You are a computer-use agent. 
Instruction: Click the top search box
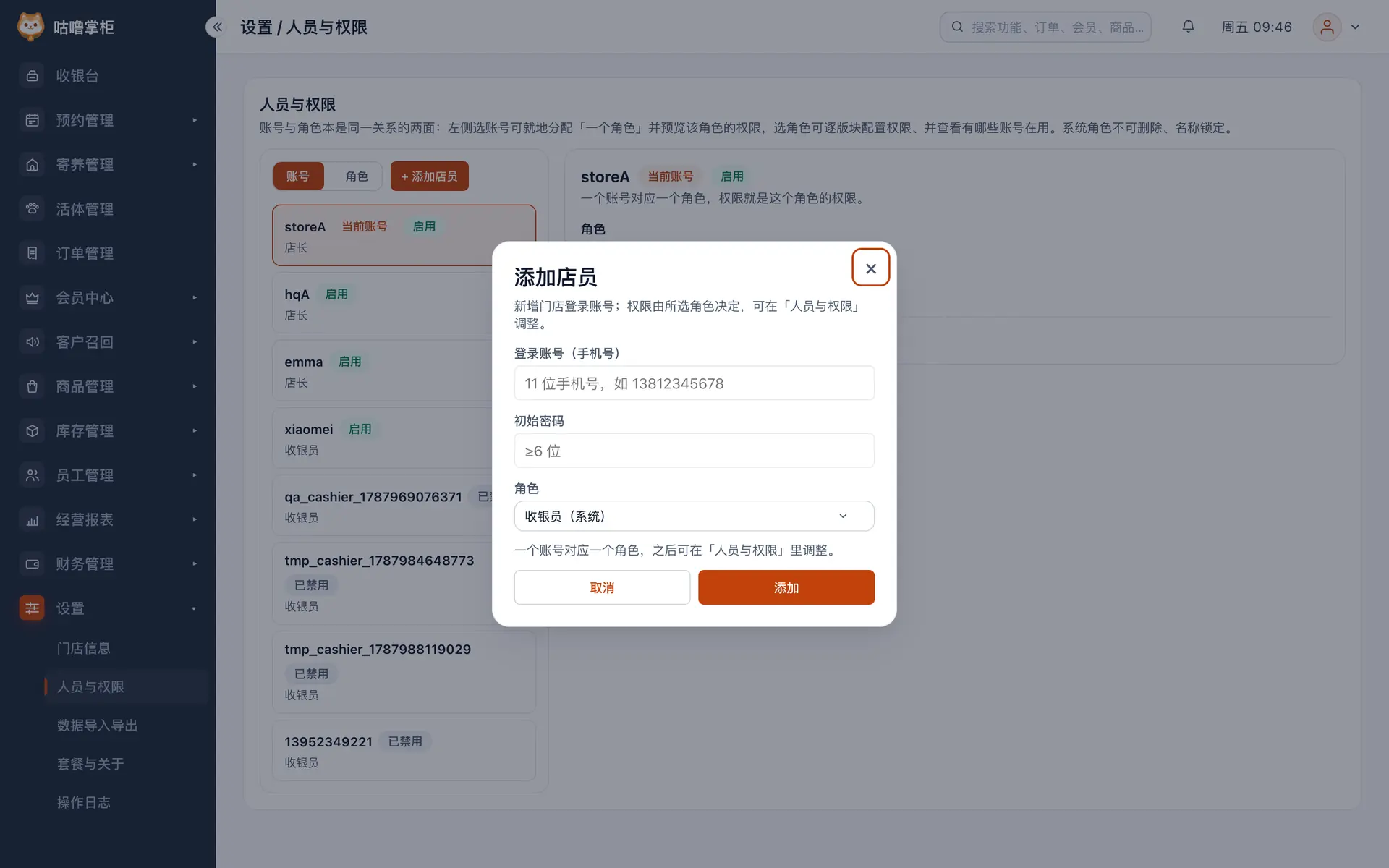point(1045,27)
